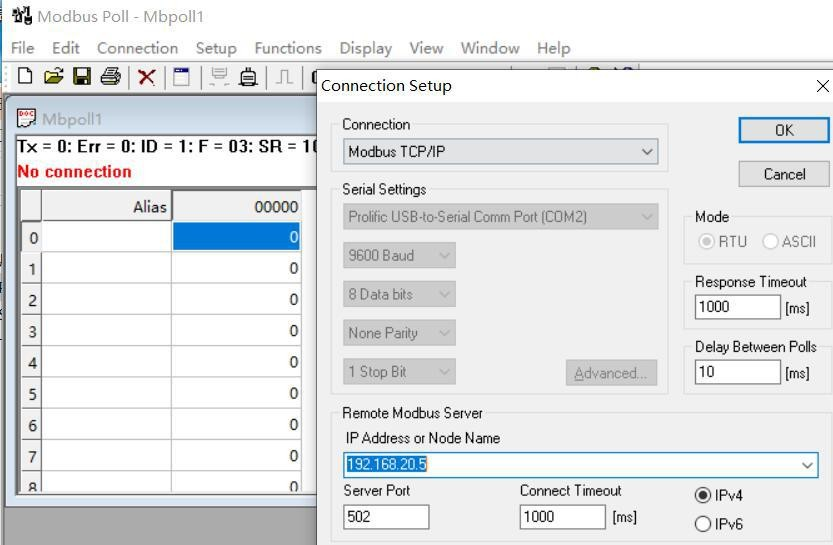Click row header number 7
This screenshot has height=545, width=833.
[32, 457]
